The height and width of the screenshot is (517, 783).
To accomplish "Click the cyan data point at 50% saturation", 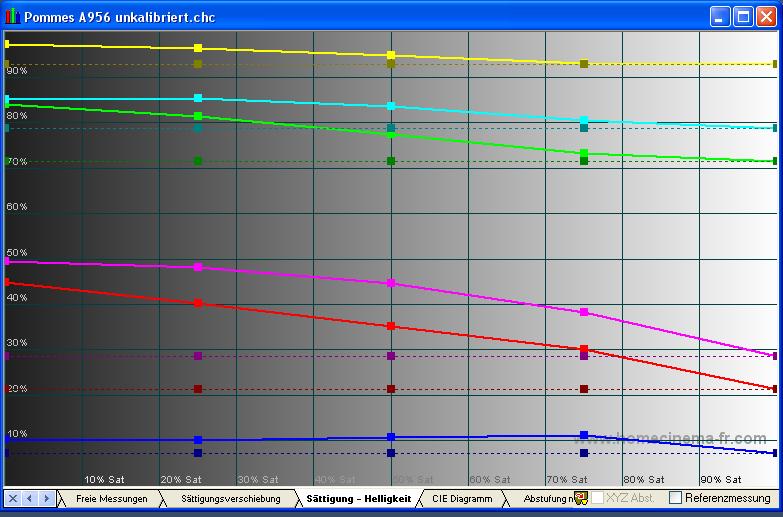I will (x=391, y=106).
